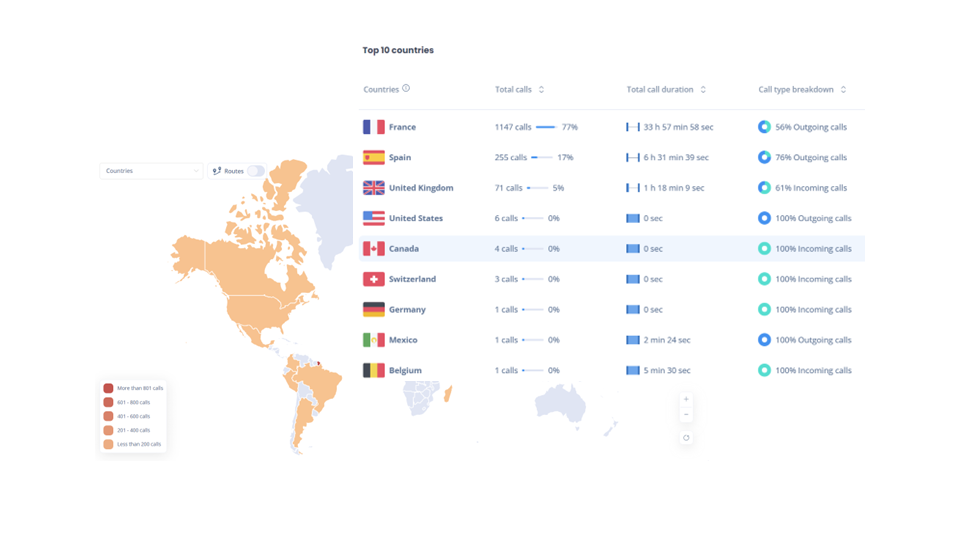Click the "6 calls" value for United States
960x540 pixels.
[506, 218]
